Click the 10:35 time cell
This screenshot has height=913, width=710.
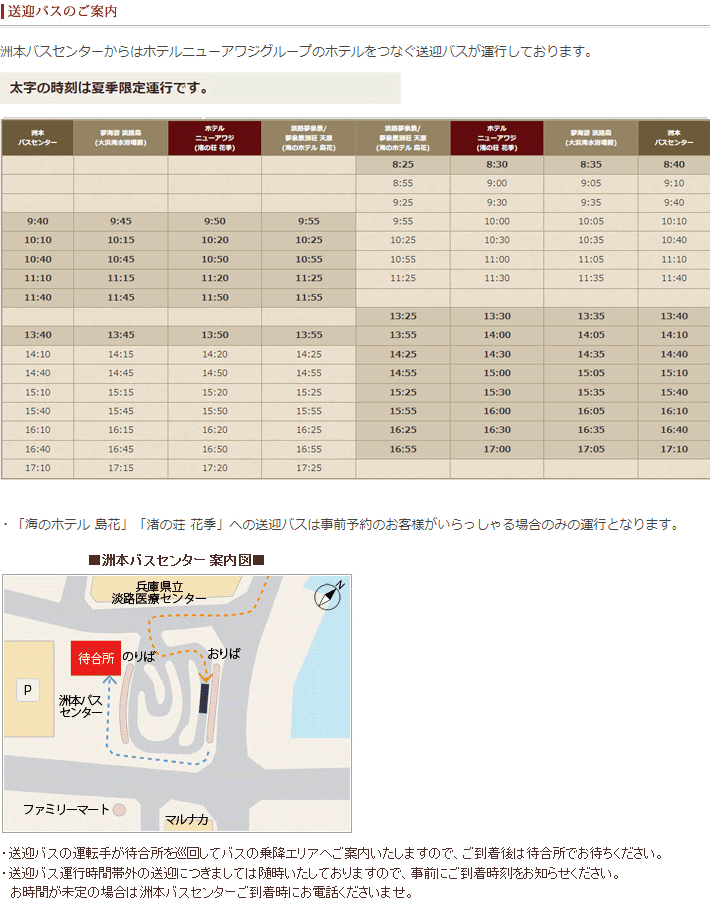point(591,240)
